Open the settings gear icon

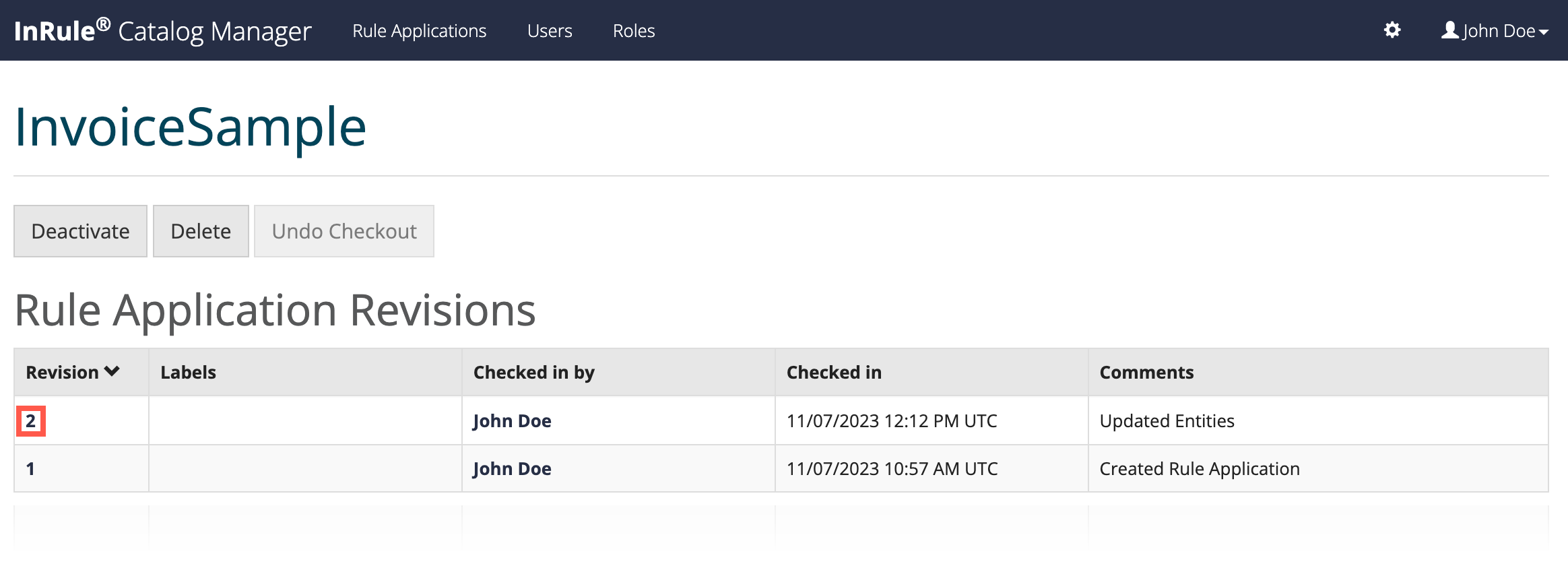[1392, 30]
